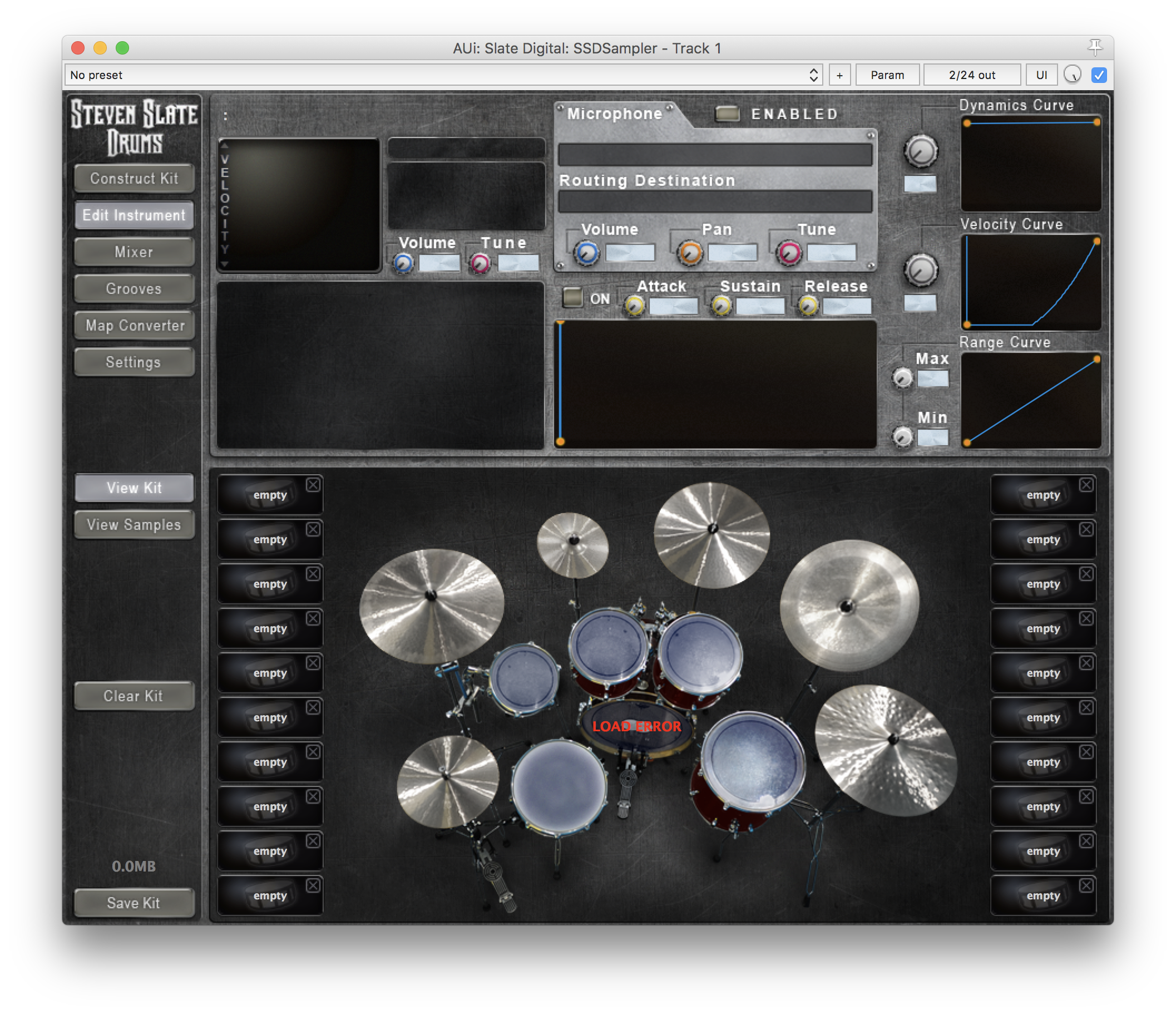Image resolution: width=1176 pixels, height=1014 pixels.
Task: Select the View Samples button
Action: 134,525
